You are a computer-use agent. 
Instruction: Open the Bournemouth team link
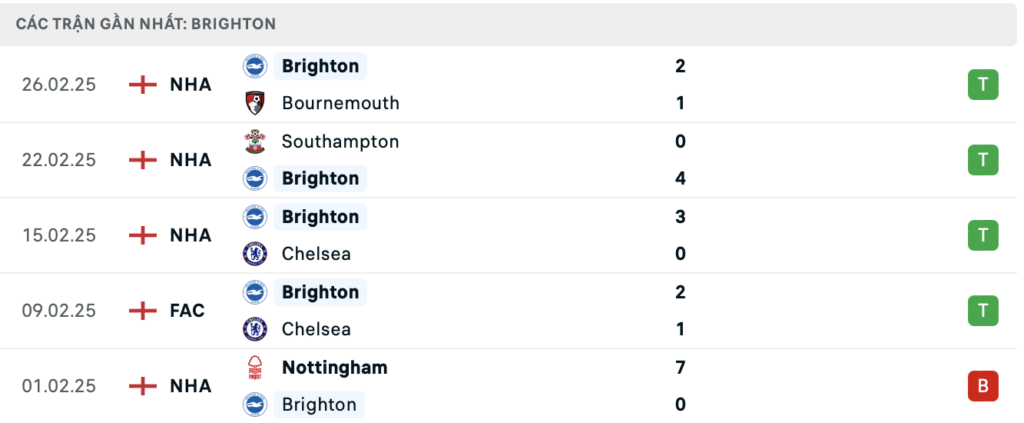coord(340,103)
